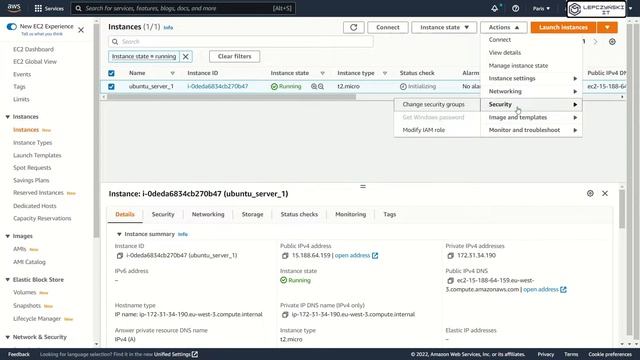Collapse the Actions dropdown
The width and height of the screenshot is (640, 360).
504,27
